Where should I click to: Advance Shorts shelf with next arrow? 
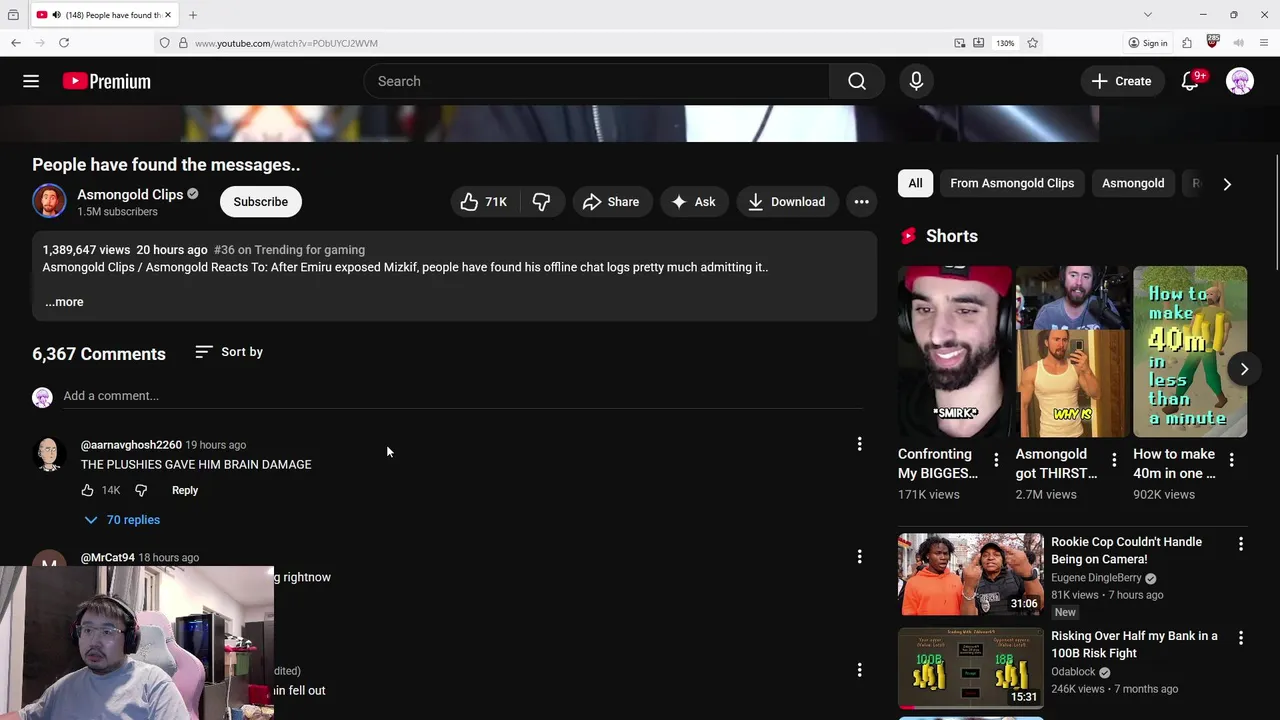tap(1244, 369)
